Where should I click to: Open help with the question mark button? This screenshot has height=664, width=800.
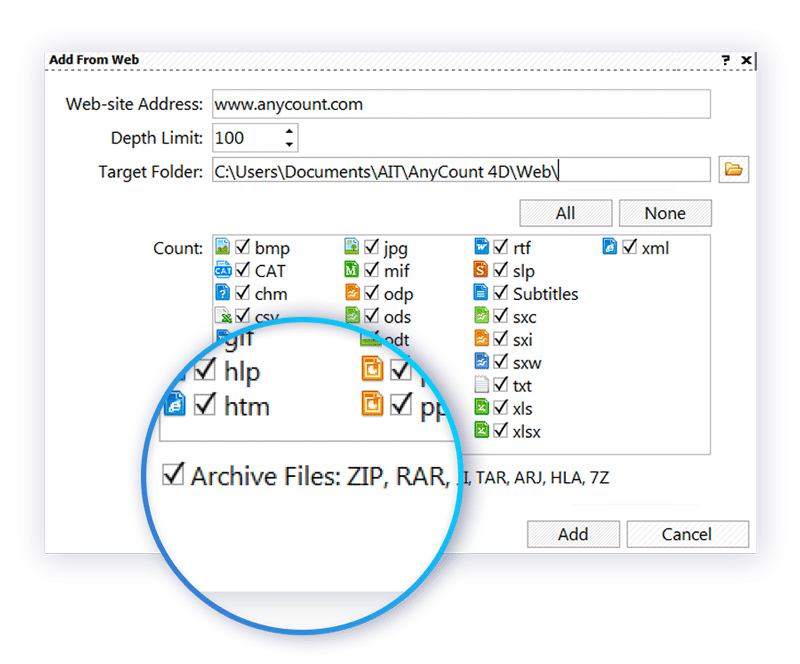[x=726, y=60]
